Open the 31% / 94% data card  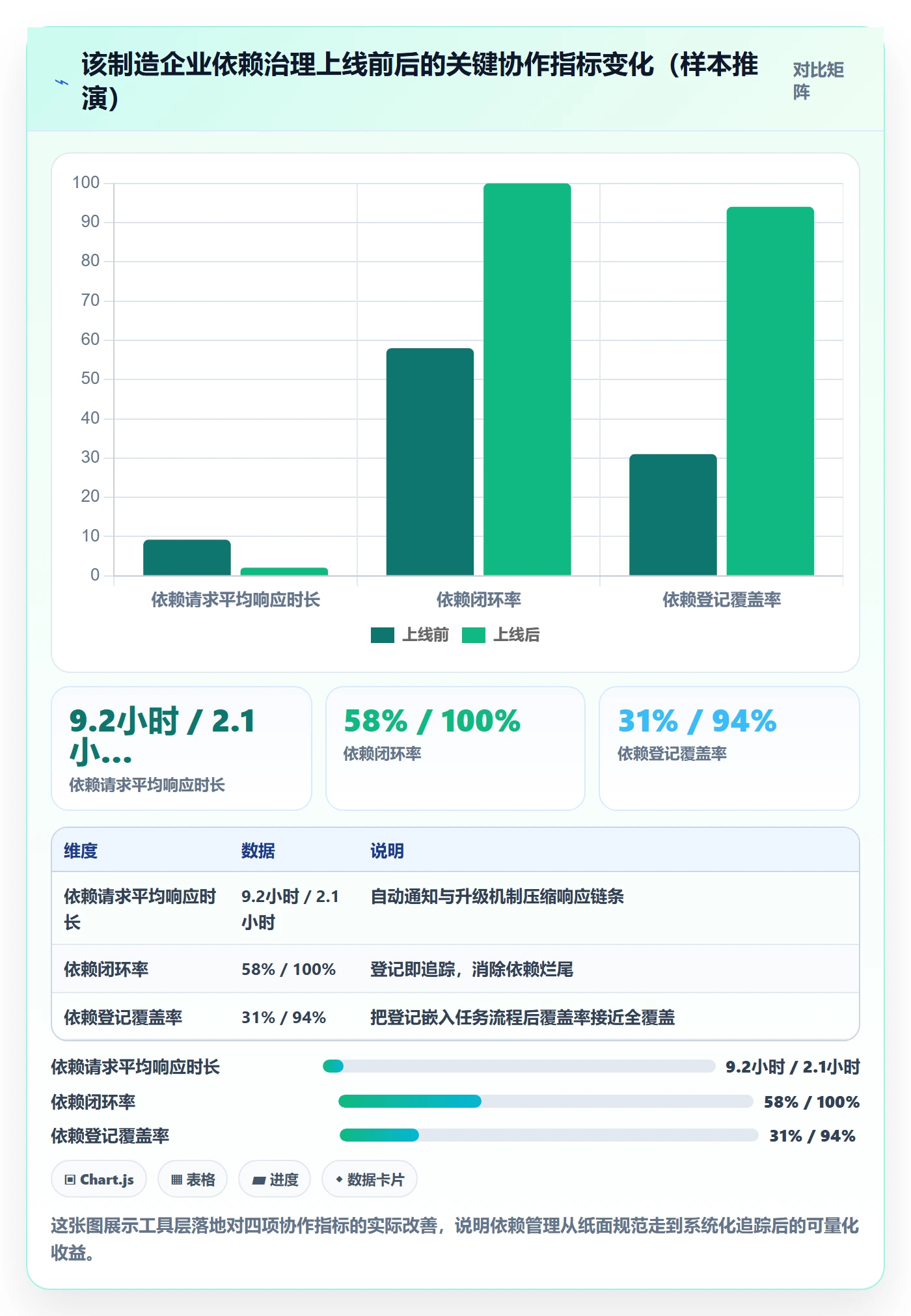click(729, 748)
